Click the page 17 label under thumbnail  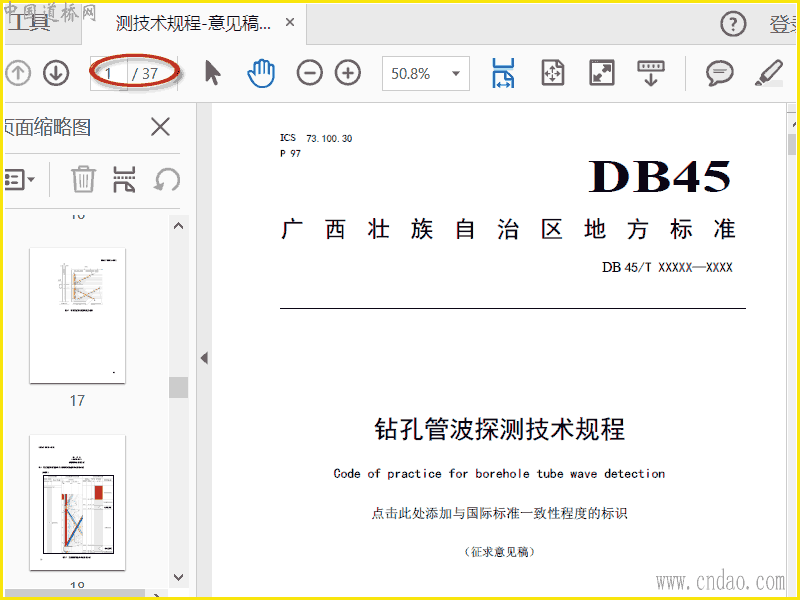pos(78,401)
